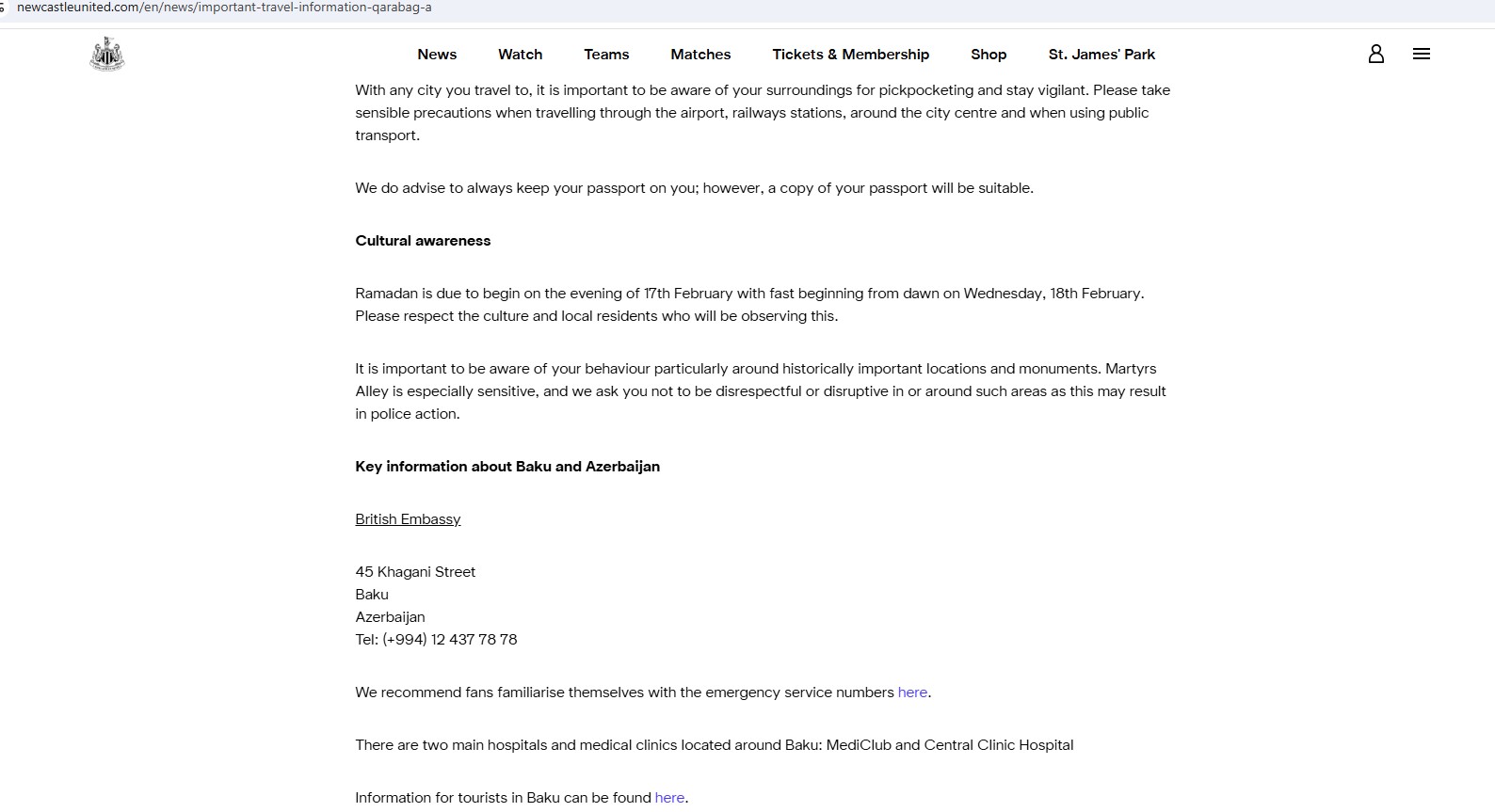Click the 45 Khagani Street address line
Screen dimensions: 1495x812
pos(415,572)
